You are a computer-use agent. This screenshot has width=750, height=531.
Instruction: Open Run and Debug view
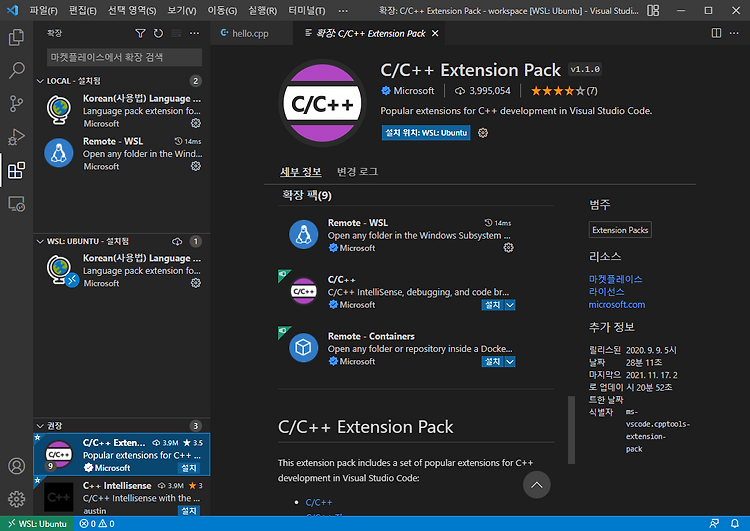pos(16,137)
